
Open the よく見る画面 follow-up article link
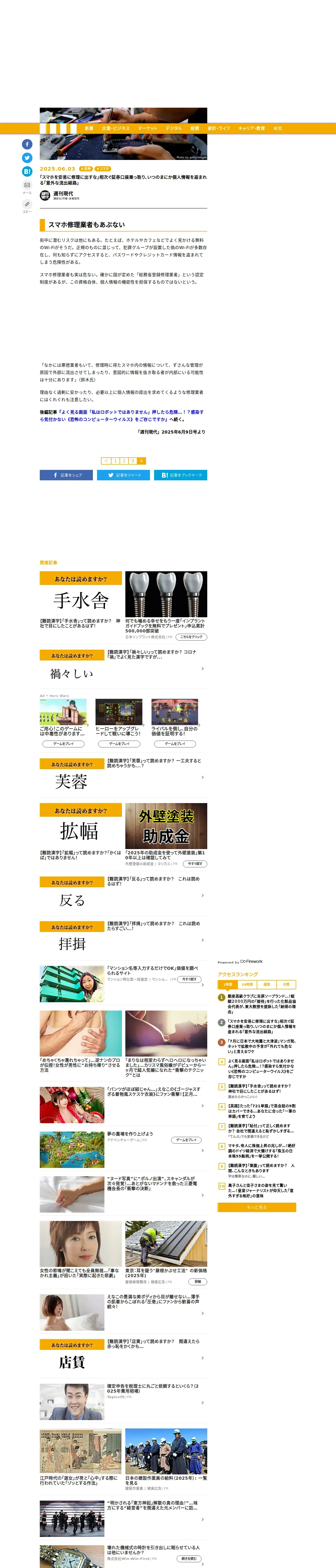122,416
